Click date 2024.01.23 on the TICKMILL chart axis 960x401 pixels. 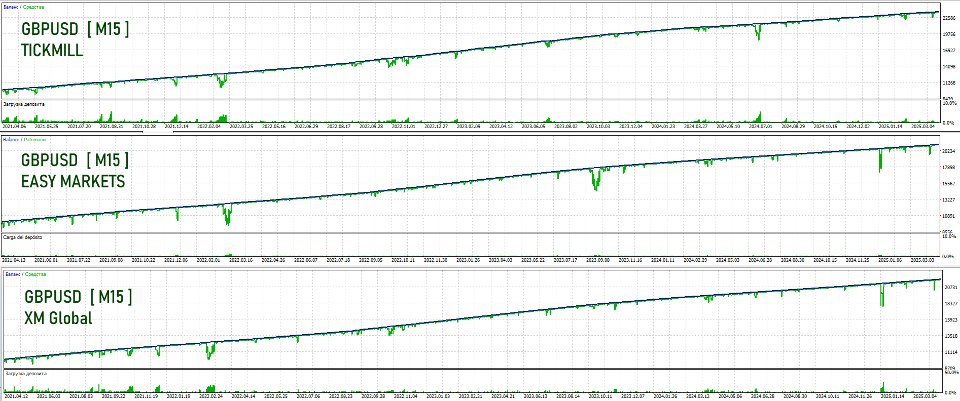[663, 126]
